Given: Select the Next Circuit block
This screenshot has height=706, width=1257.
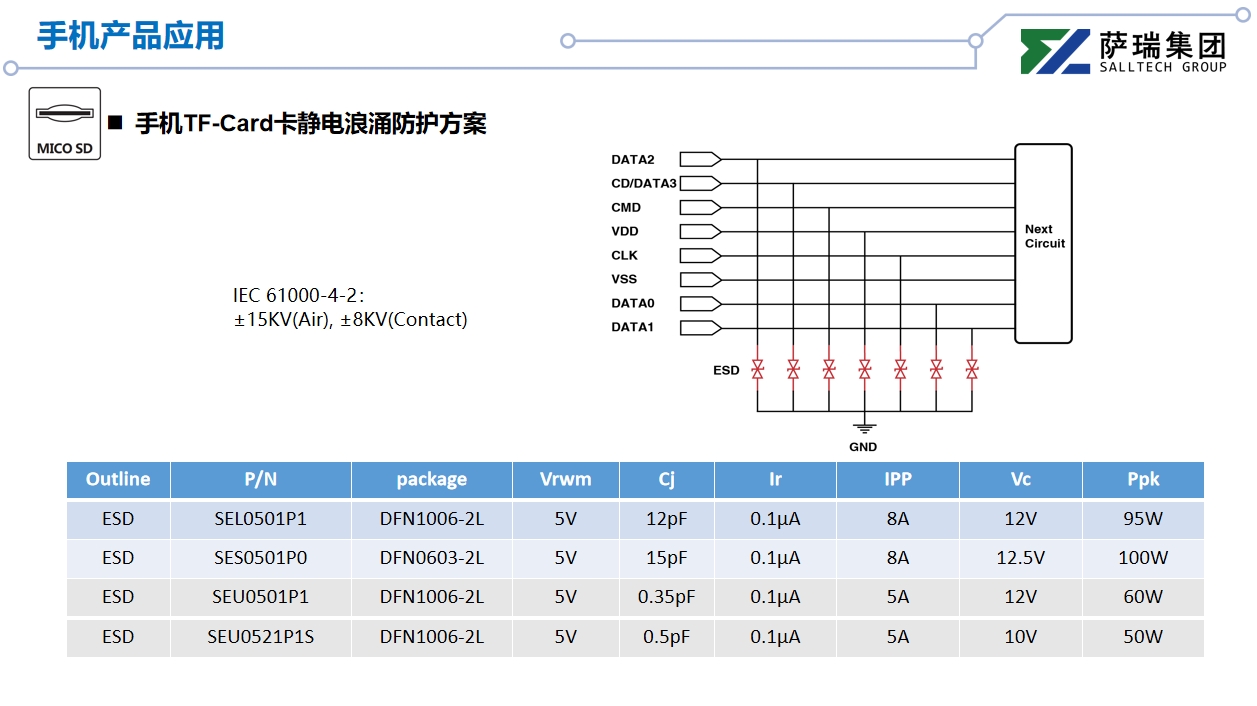Looking at the screenshot, I should 1043,243.
